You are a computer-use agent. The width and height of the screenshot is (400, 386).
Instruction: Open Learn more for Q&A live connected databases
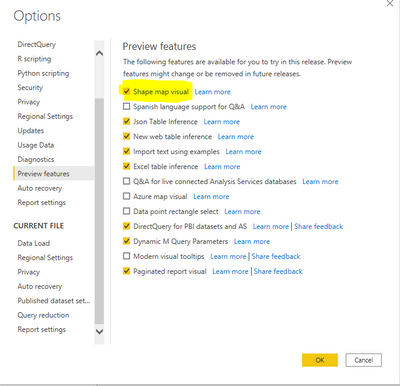tap(320, 182)
